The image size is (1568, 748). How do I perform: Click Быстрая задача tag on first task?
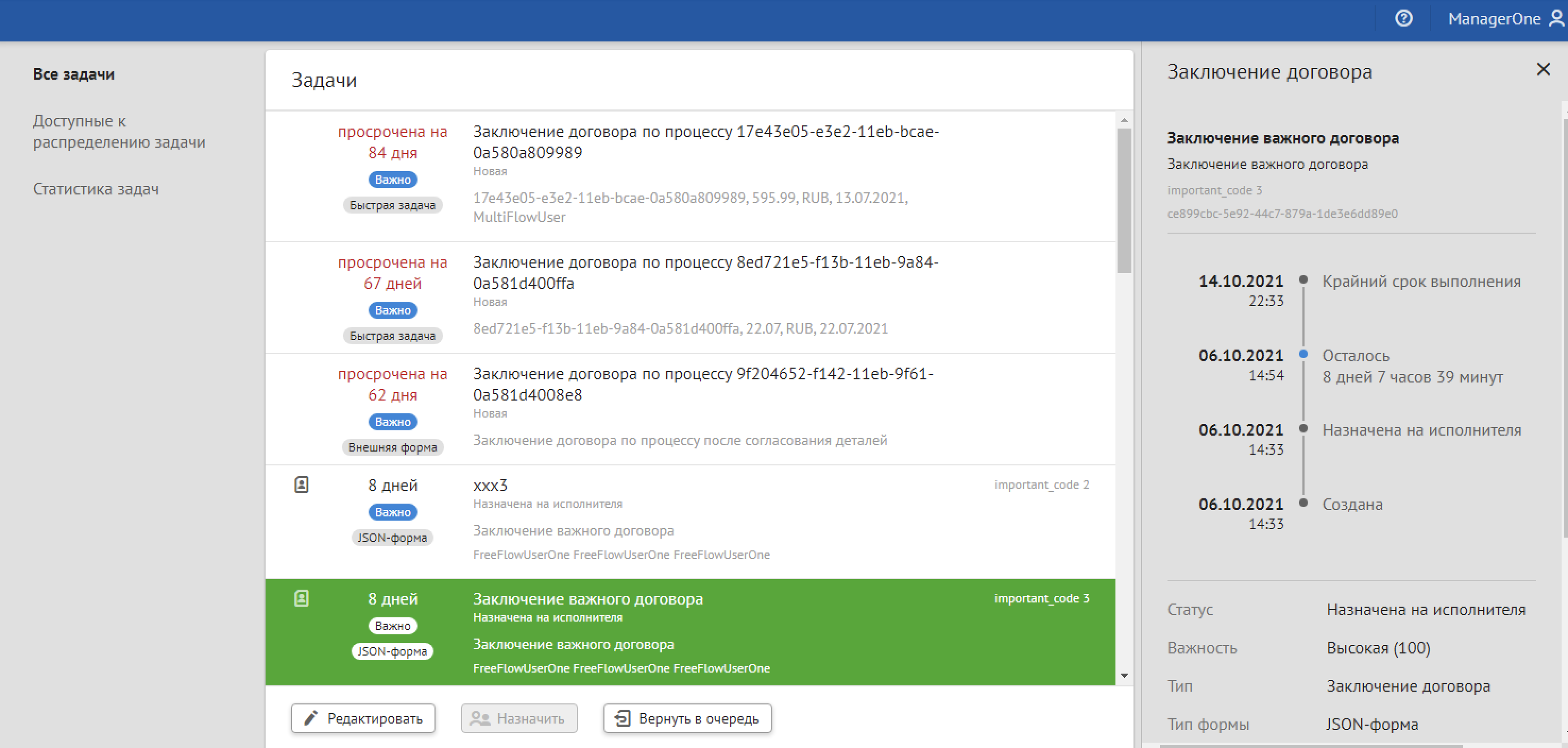click(393, 205)
